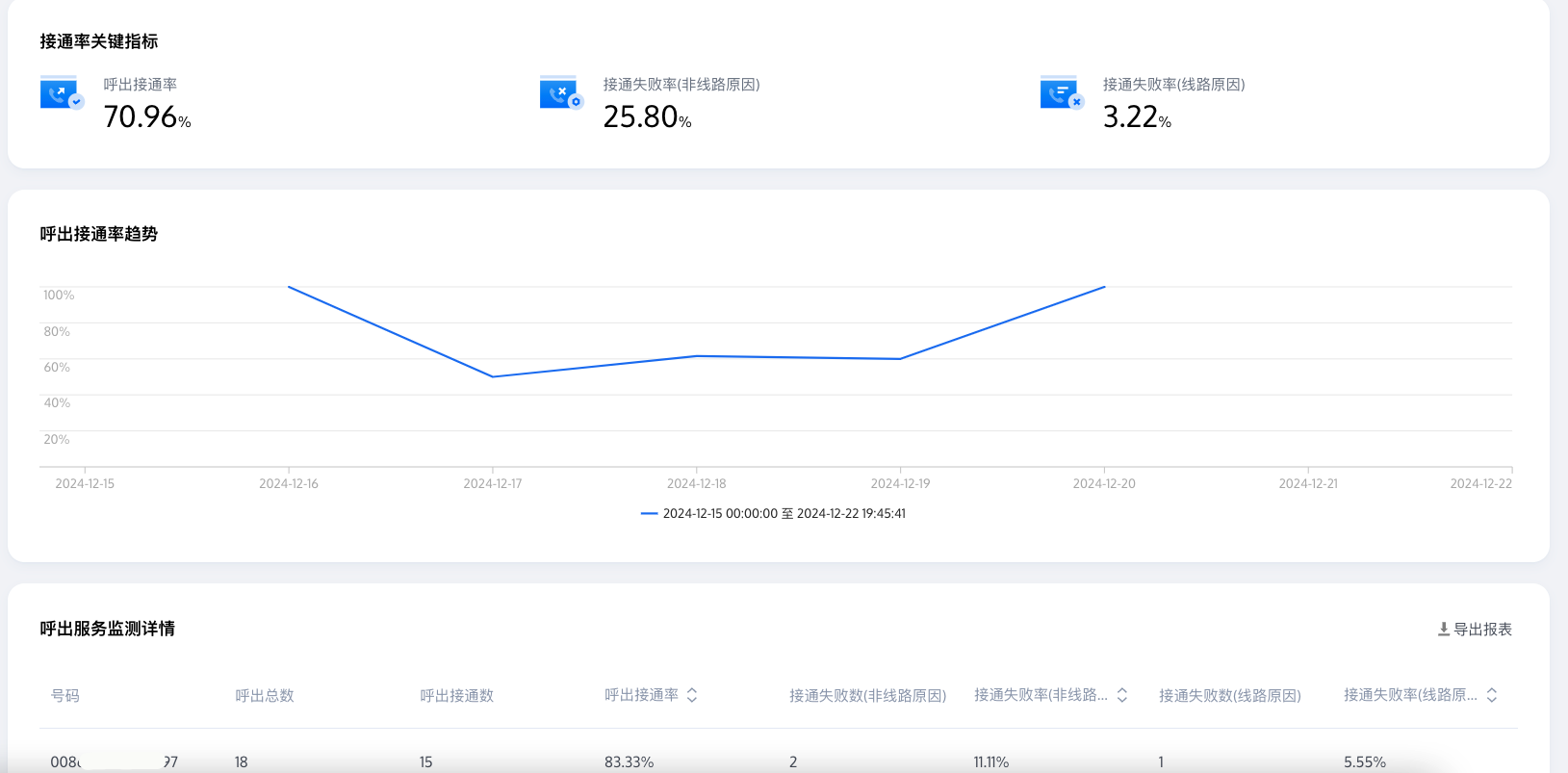Click the 83.33% cell in first row
The height and width of the screenshot is (773, 1568).
tap(630, 761)
